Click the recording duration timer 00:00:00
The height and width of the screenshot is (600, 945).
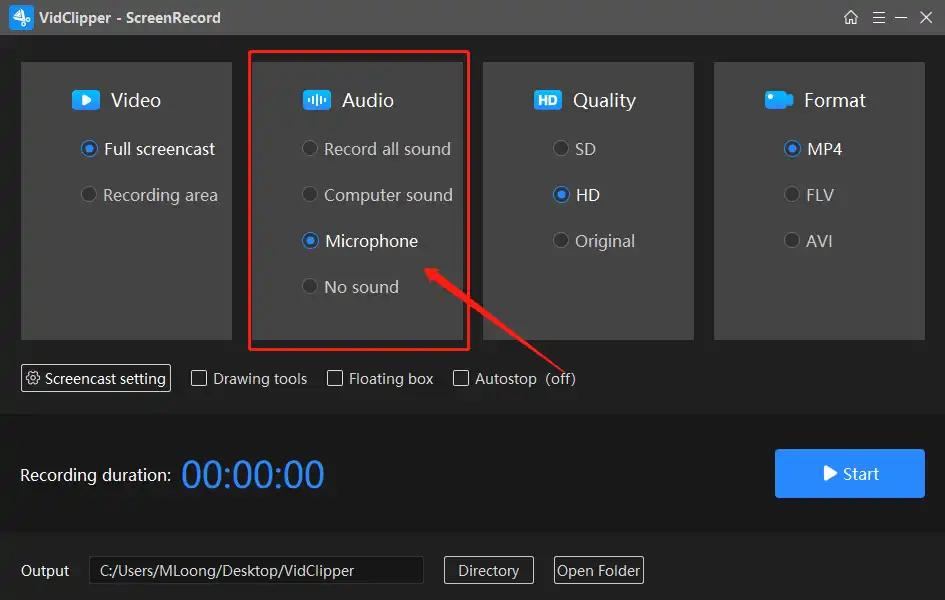pyautogui.click(x=253, y=475)
